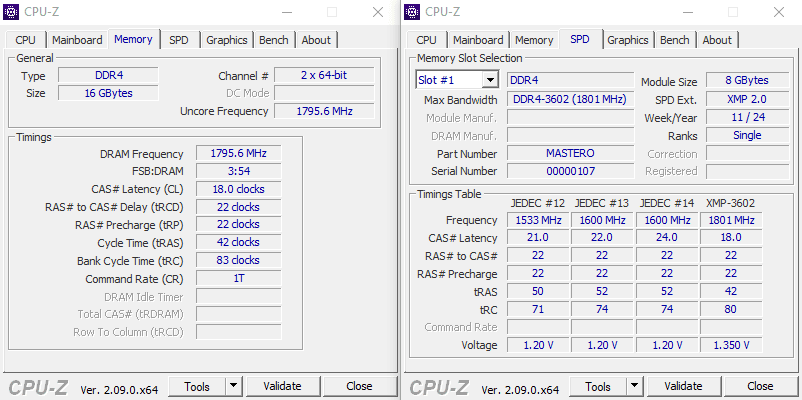Click the DRAM Frequency 1795.6 MHz value
802x400 pixels.
239,153
